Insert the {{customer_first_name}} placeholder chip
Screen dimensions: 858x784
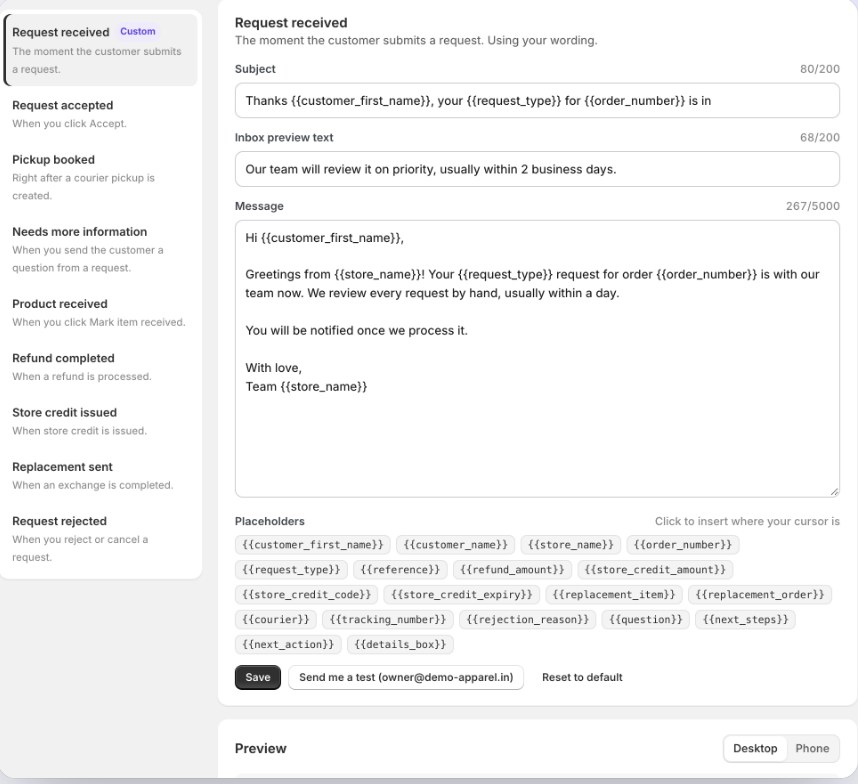[313, 545]
